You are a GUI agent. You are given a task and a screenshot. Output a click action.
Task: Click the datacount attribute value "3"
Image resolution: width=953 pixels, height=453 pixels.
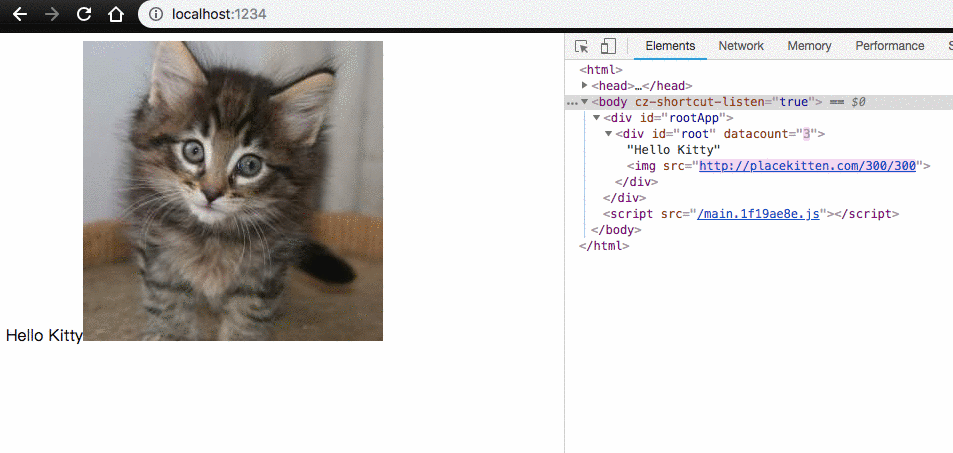(807, 134)
